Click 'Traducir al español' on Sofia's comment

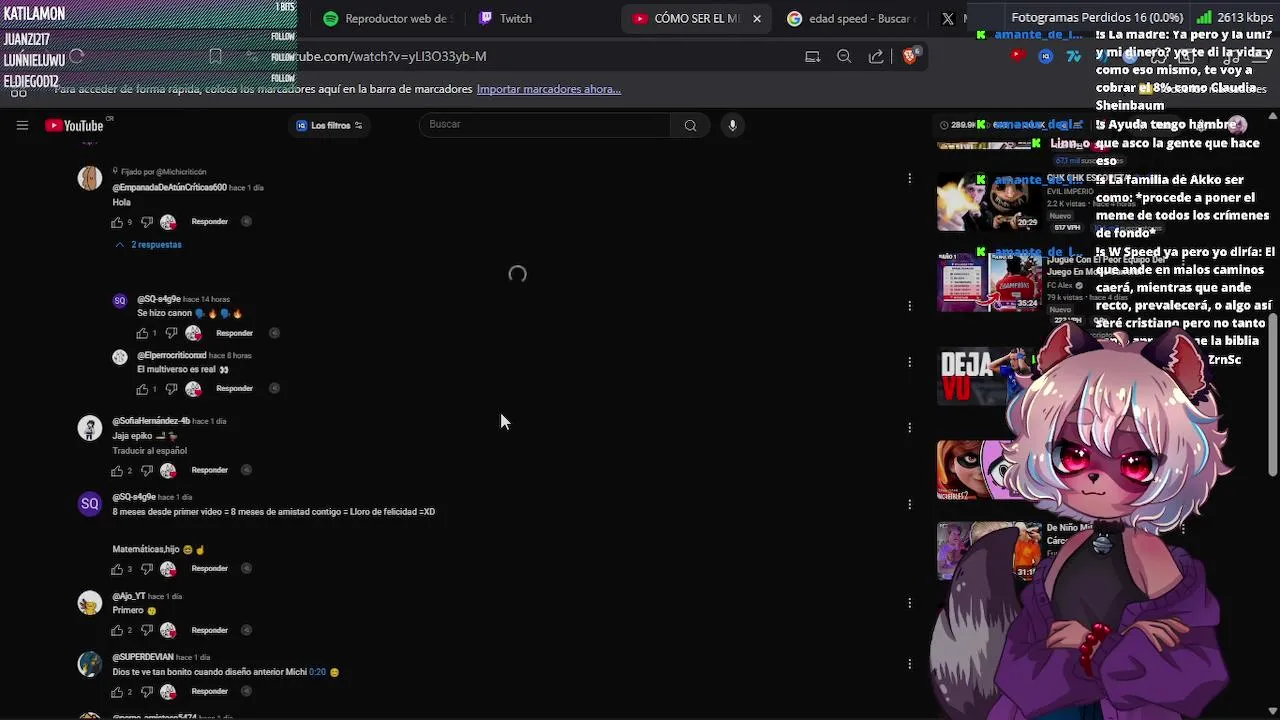pyautogui.click(x=150, y=451)
